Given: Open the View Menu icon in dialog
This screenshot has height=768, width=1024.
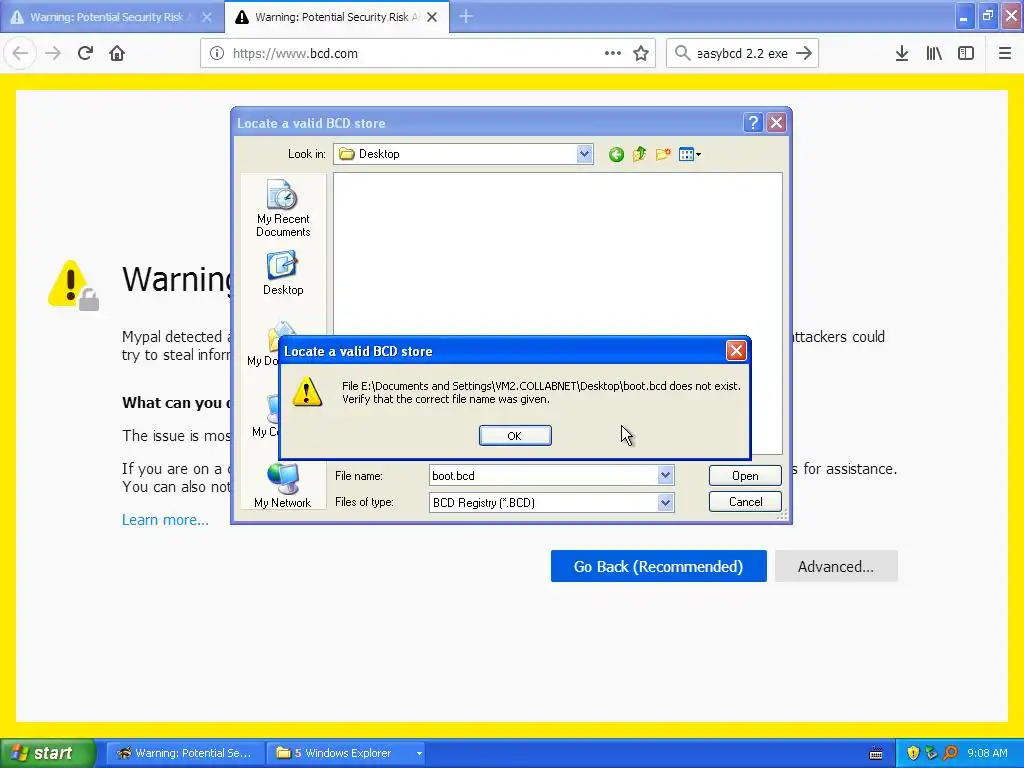Looking at the screenshot, I should [690, 155].
